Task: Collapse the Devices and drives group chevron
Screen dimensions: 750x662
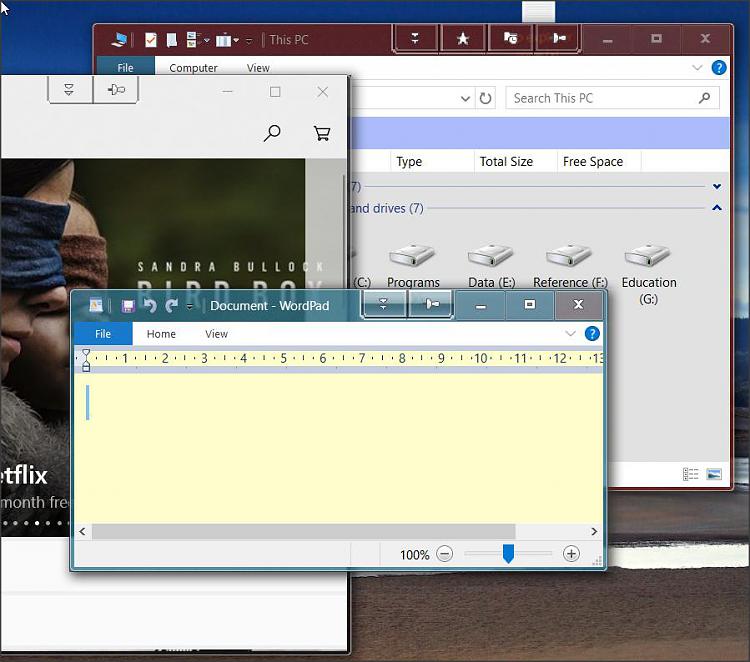Action: coord(717,208)
